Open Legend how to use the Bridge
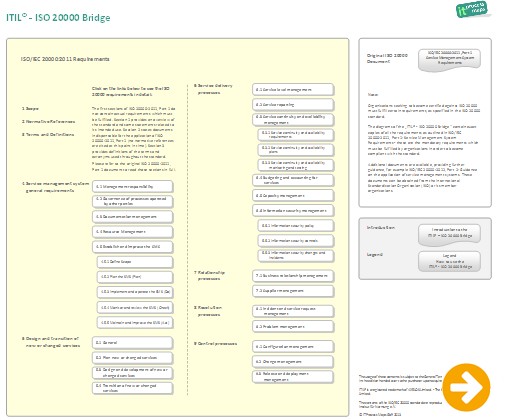This screenshot has width=506, height=420. click(x=449, y=262)
